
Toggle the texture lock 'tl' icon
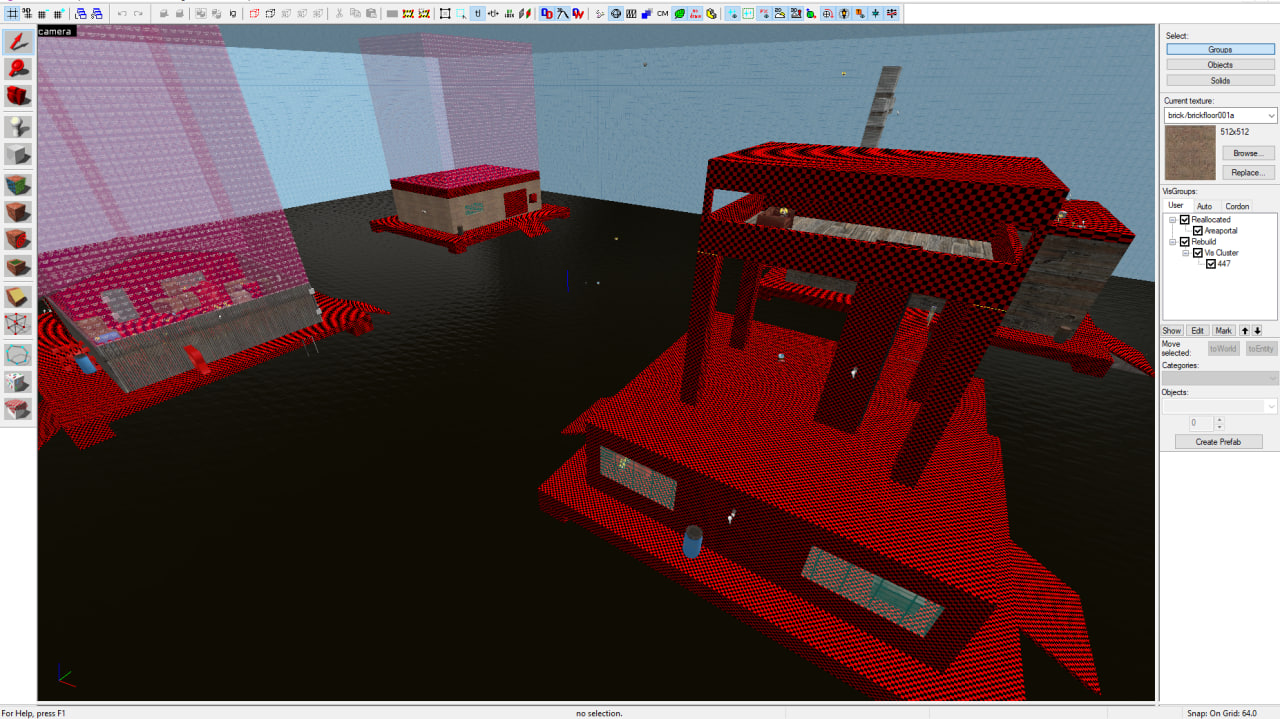coord(478,14)
